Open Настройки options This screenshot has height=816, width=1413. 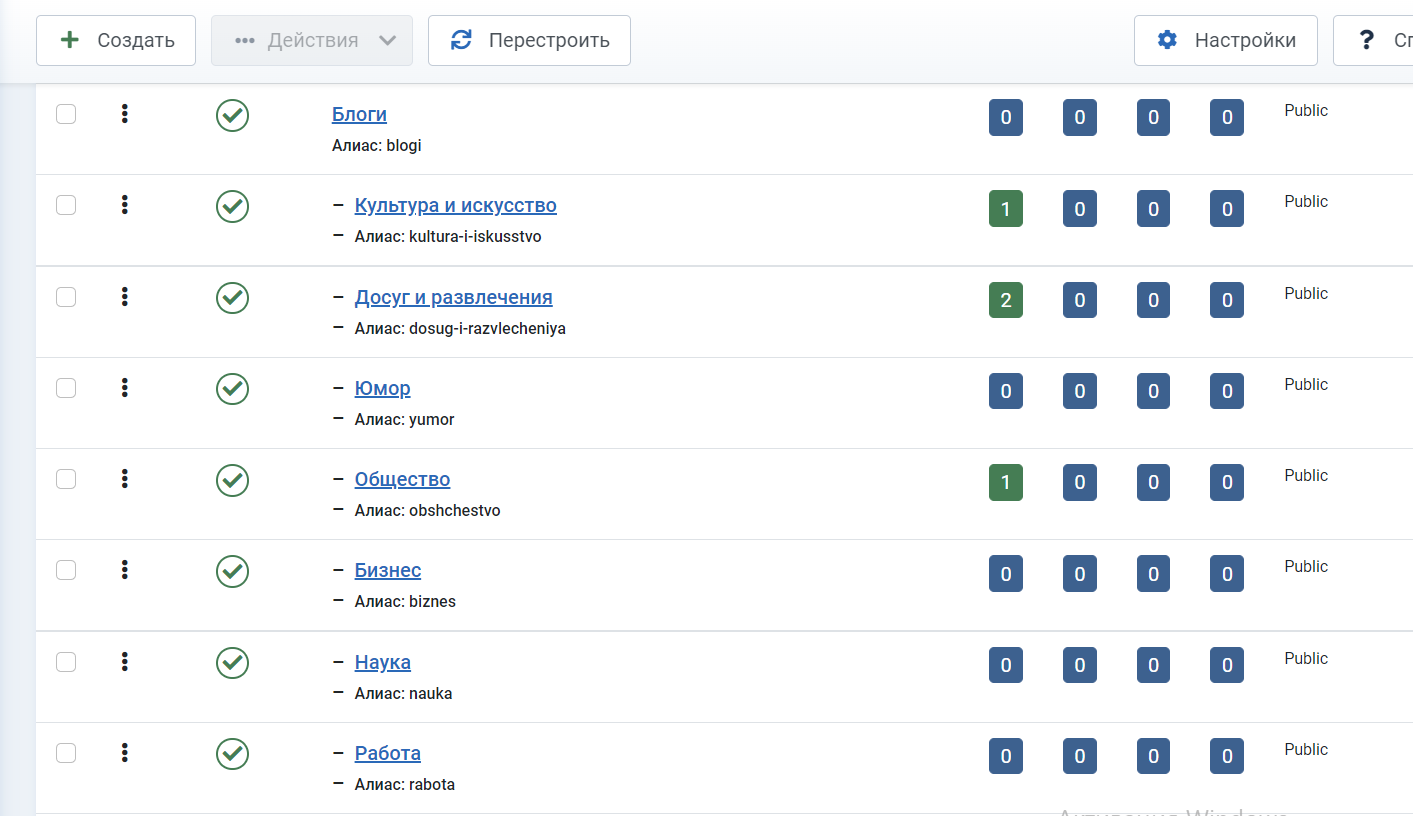click(1225, 41)
